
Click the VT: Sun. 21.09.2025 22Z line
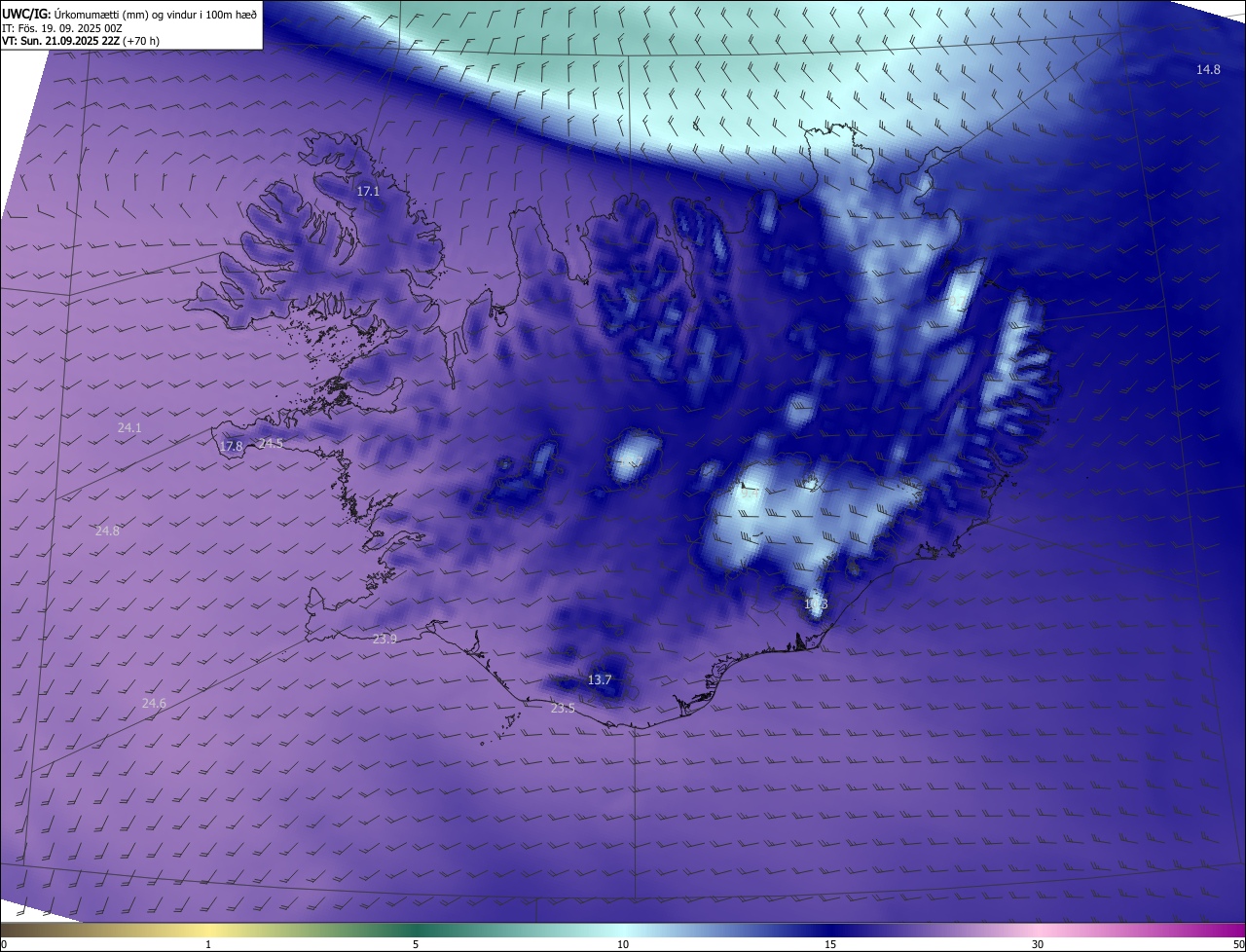(79, 42)
